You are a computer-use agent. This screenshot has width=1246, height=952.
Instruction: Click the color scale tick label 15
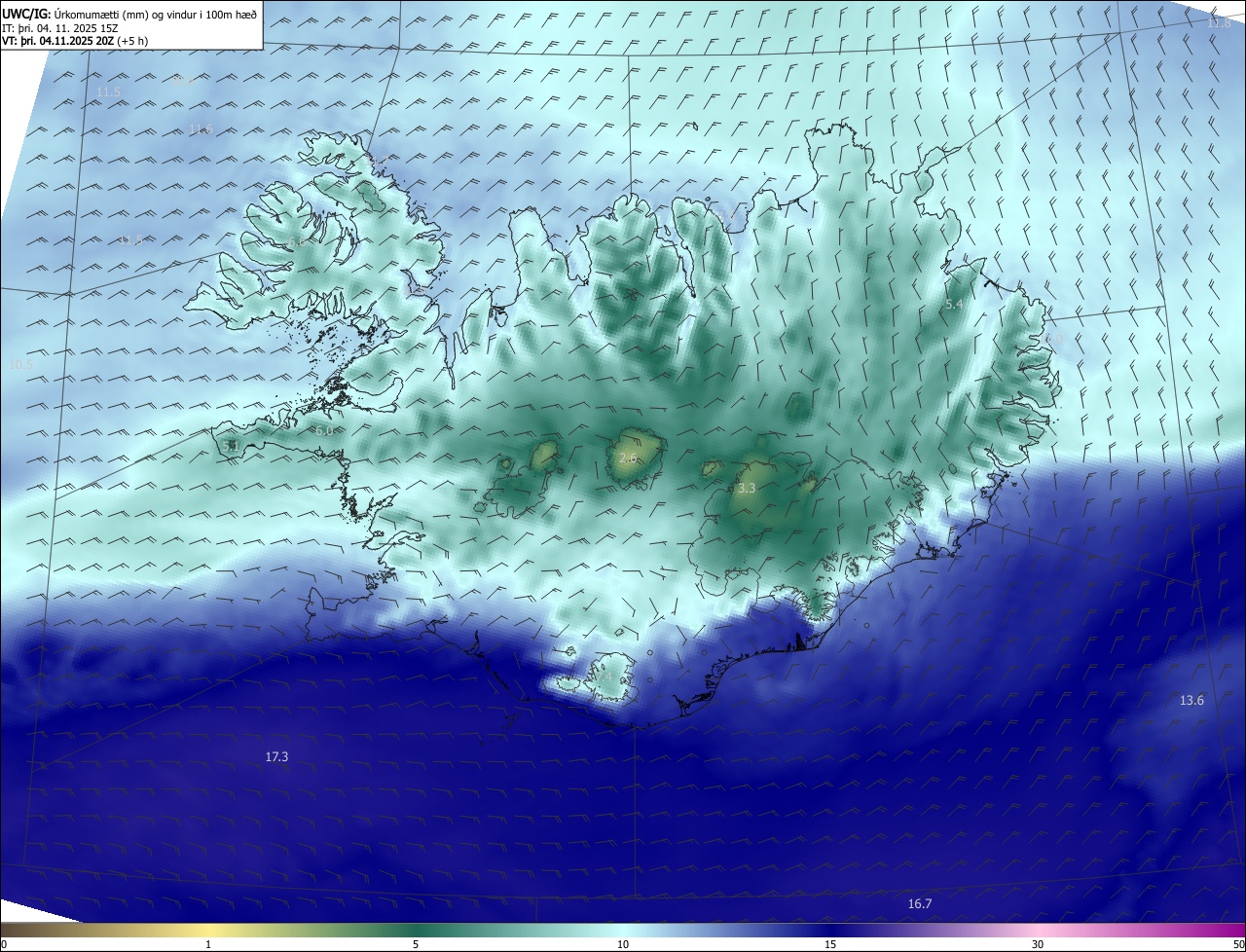point(830,944)
